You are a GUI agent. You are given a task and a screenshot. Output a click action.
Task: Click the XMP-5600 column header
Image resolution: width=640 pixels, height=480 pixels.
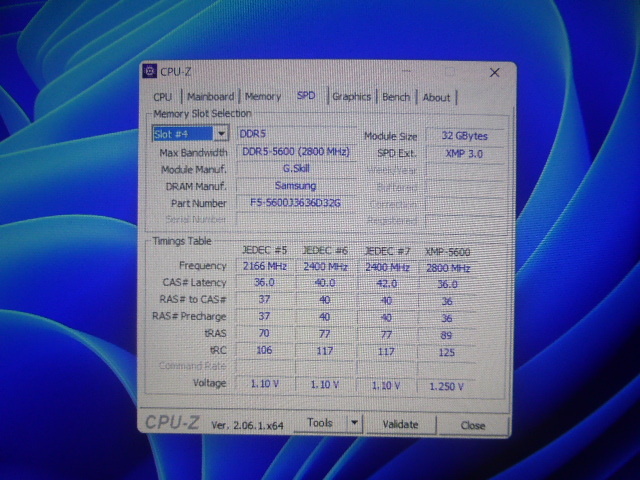point(448,252)
